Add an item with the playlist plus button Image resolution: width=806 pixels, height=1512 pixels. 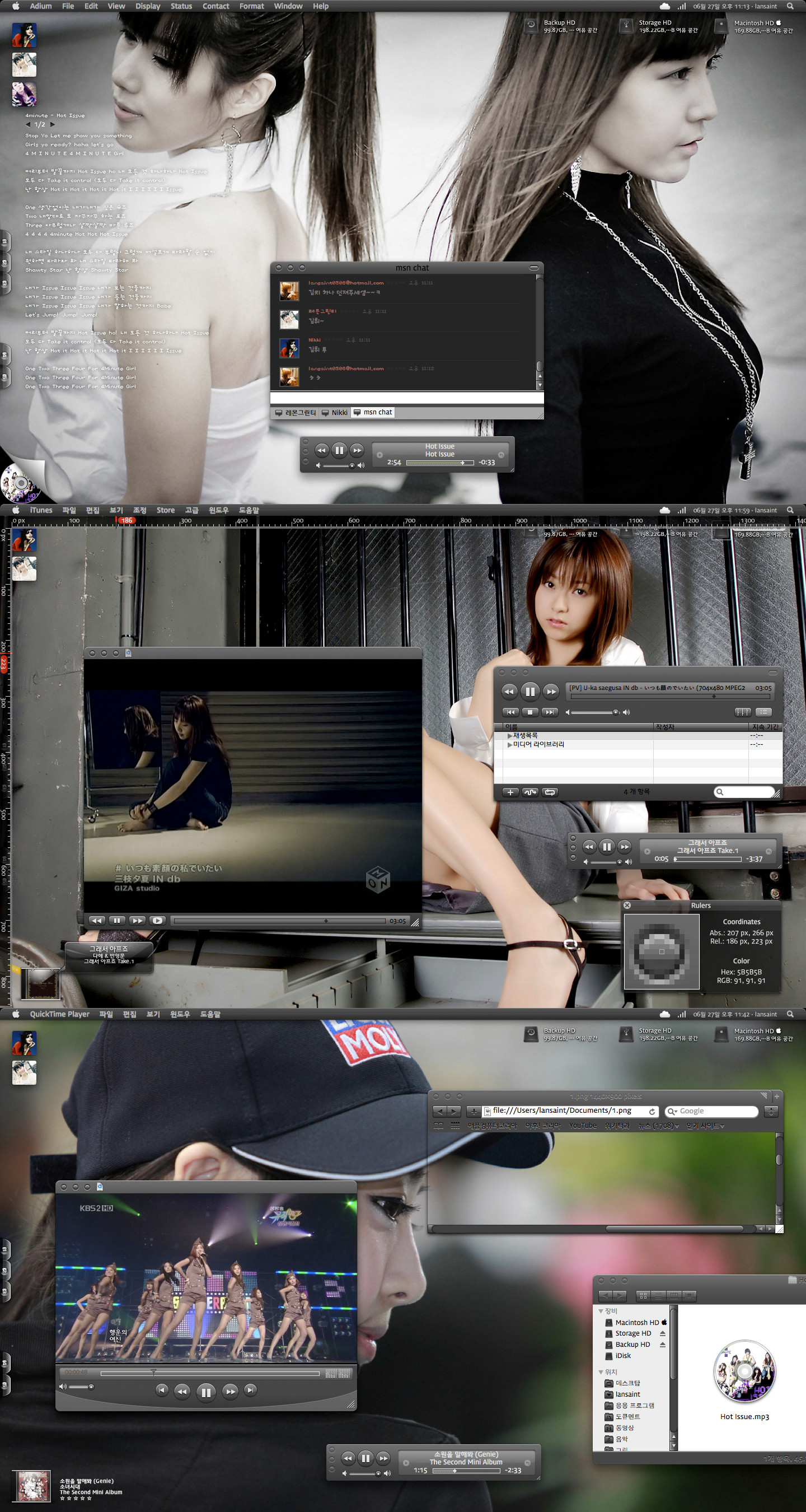(x=510, y=792)
